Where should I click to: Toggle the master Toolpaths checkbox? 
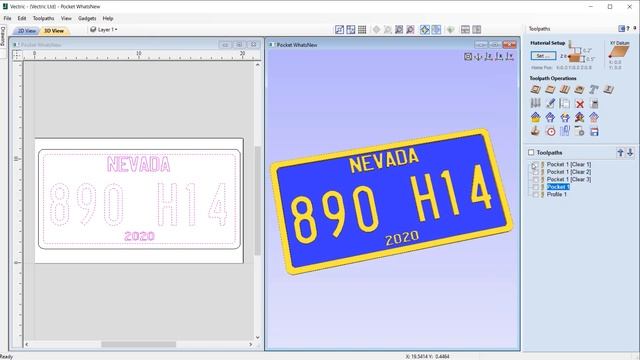pyautogui.click(x=531, y=152)
